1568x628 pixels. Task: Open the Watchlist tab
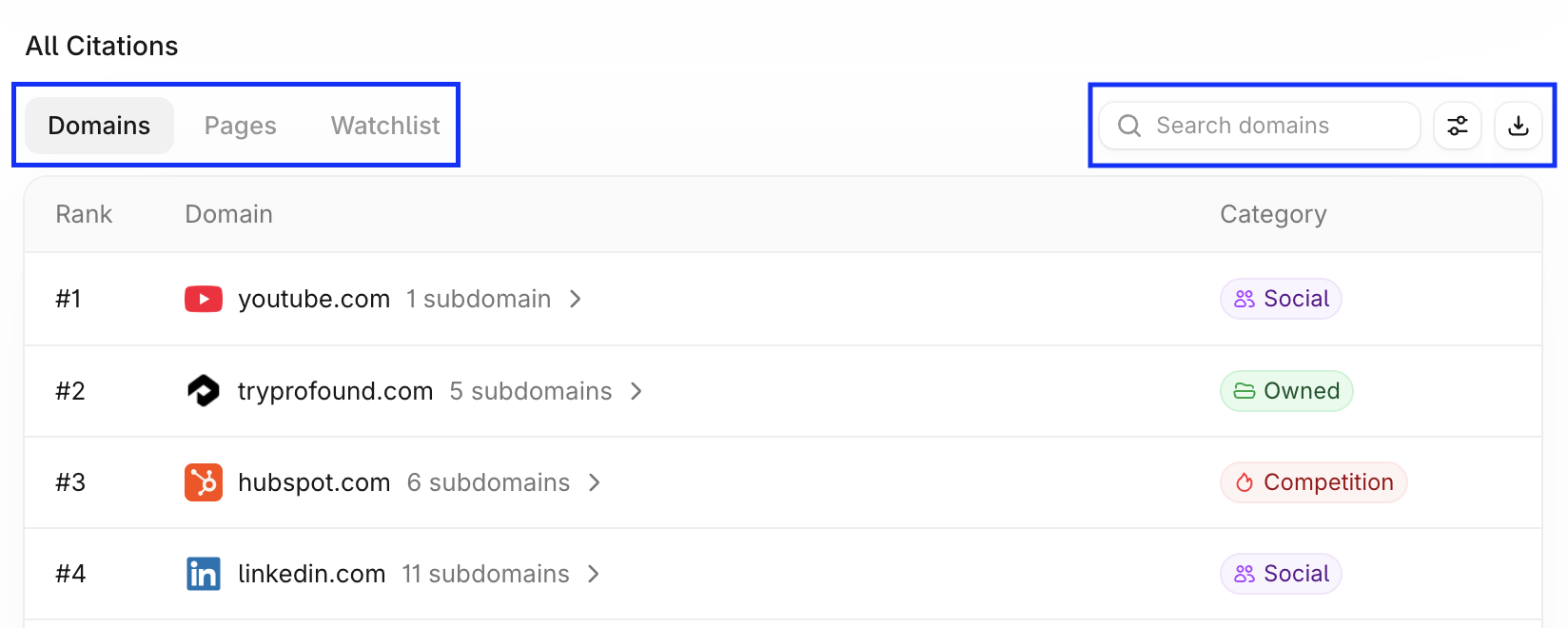coord(385,126)
